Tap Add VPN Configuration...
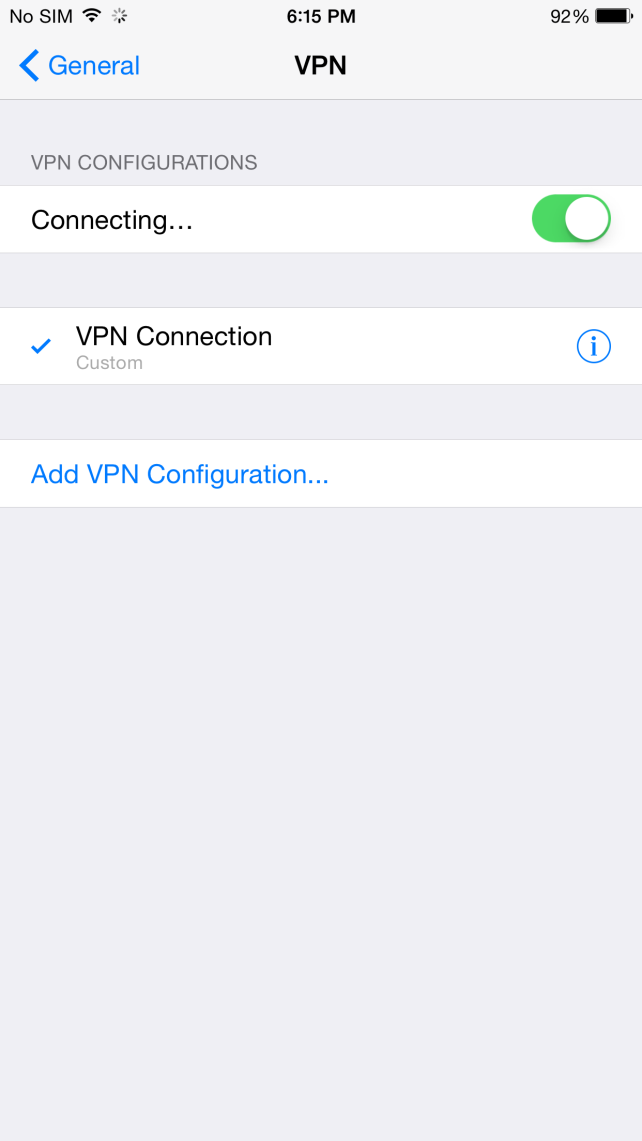642x1141 pixels. tap(180, 474)
